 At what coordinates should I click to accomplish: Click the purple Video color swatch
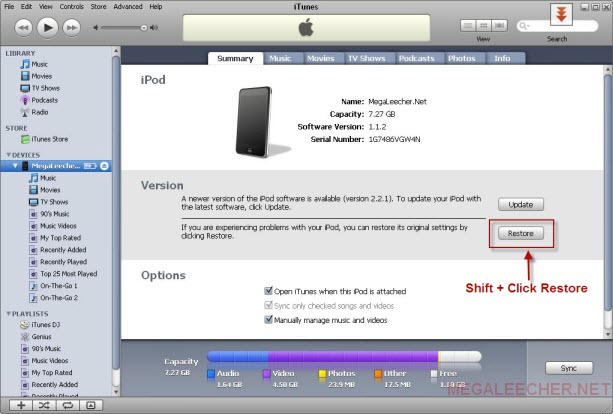(x=267, y=374)
